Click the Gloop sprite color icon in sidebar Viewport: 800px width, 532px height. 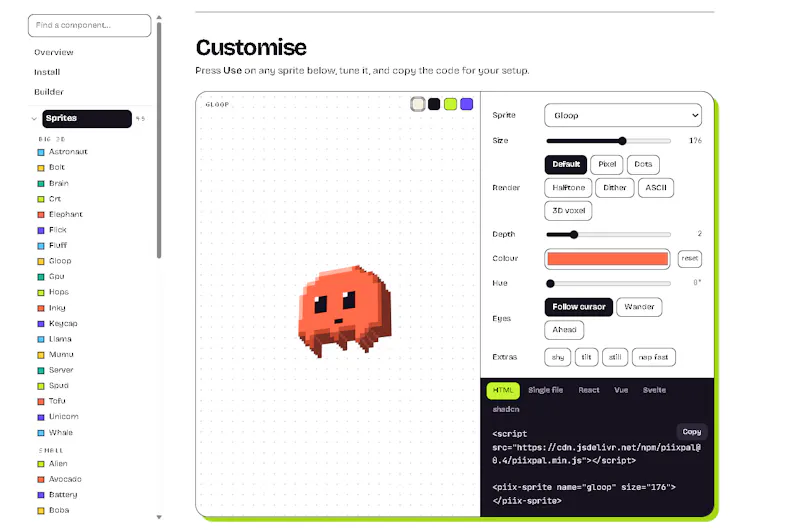[x=41, y=261]
